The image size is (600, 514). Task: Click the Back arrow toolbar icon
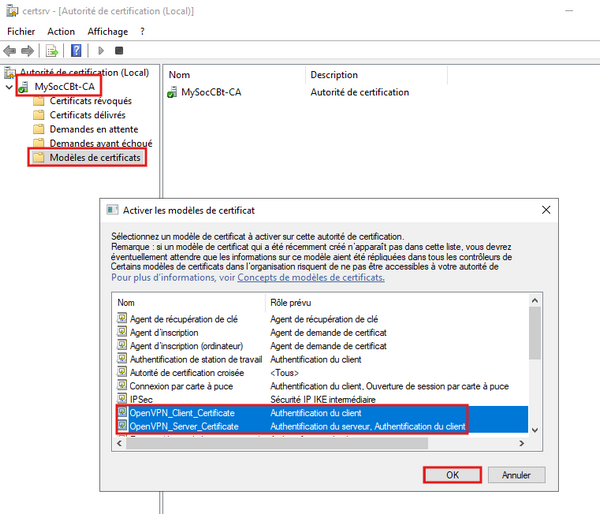[10, 50]
